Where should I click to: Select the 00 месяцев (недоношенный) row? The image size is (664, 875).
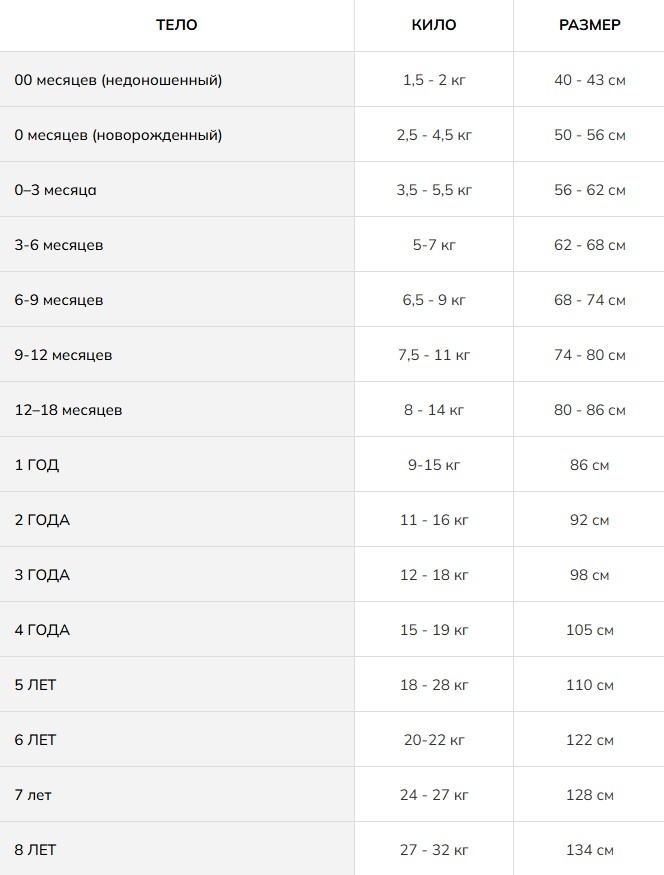332,79
